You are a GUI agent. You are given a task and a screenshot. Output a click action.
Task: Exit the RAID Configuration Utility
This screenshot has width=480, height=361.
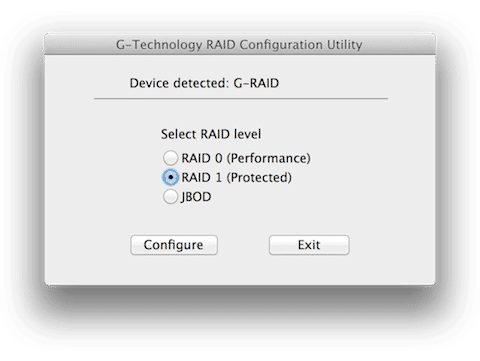(x=309, y=245)
